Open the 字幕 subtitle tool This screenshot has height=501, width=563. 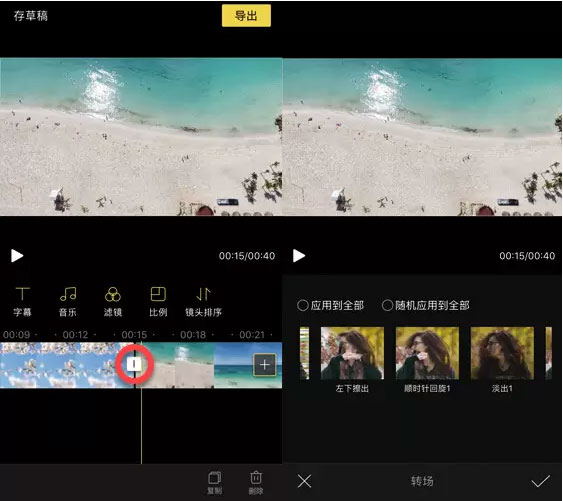(22, 302)
